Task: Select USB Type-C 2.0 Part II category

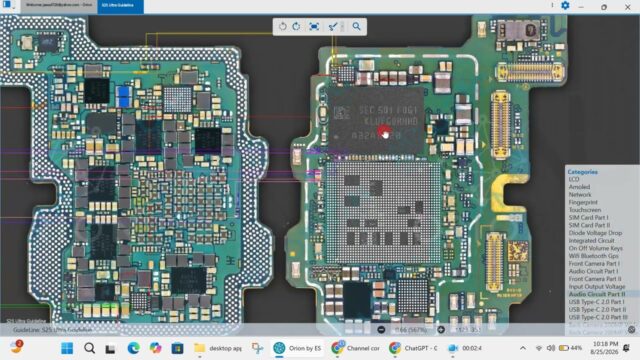Action: 597,310
